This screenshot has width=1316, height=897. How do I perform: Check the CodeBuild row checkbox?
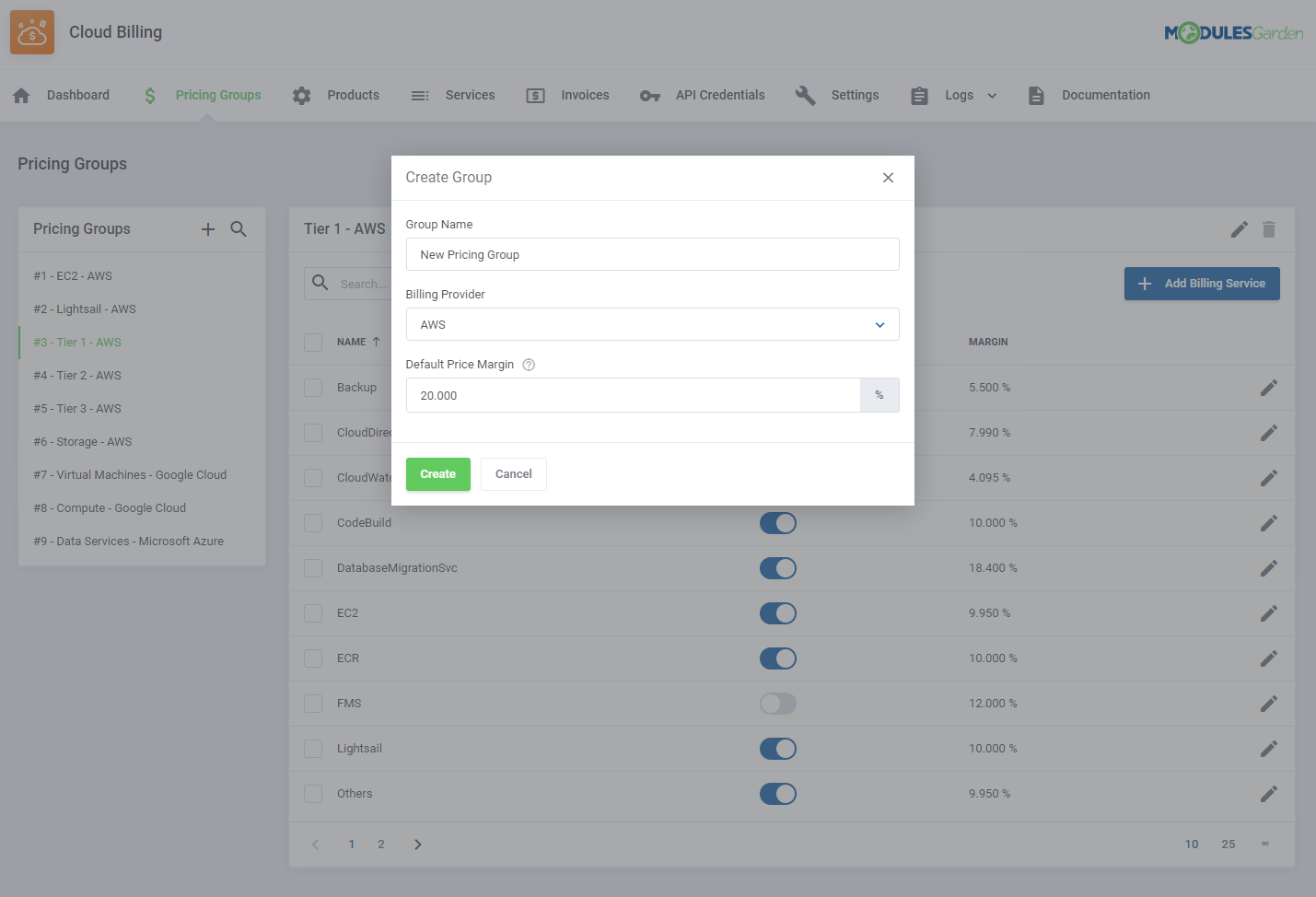tap(313, 523)
